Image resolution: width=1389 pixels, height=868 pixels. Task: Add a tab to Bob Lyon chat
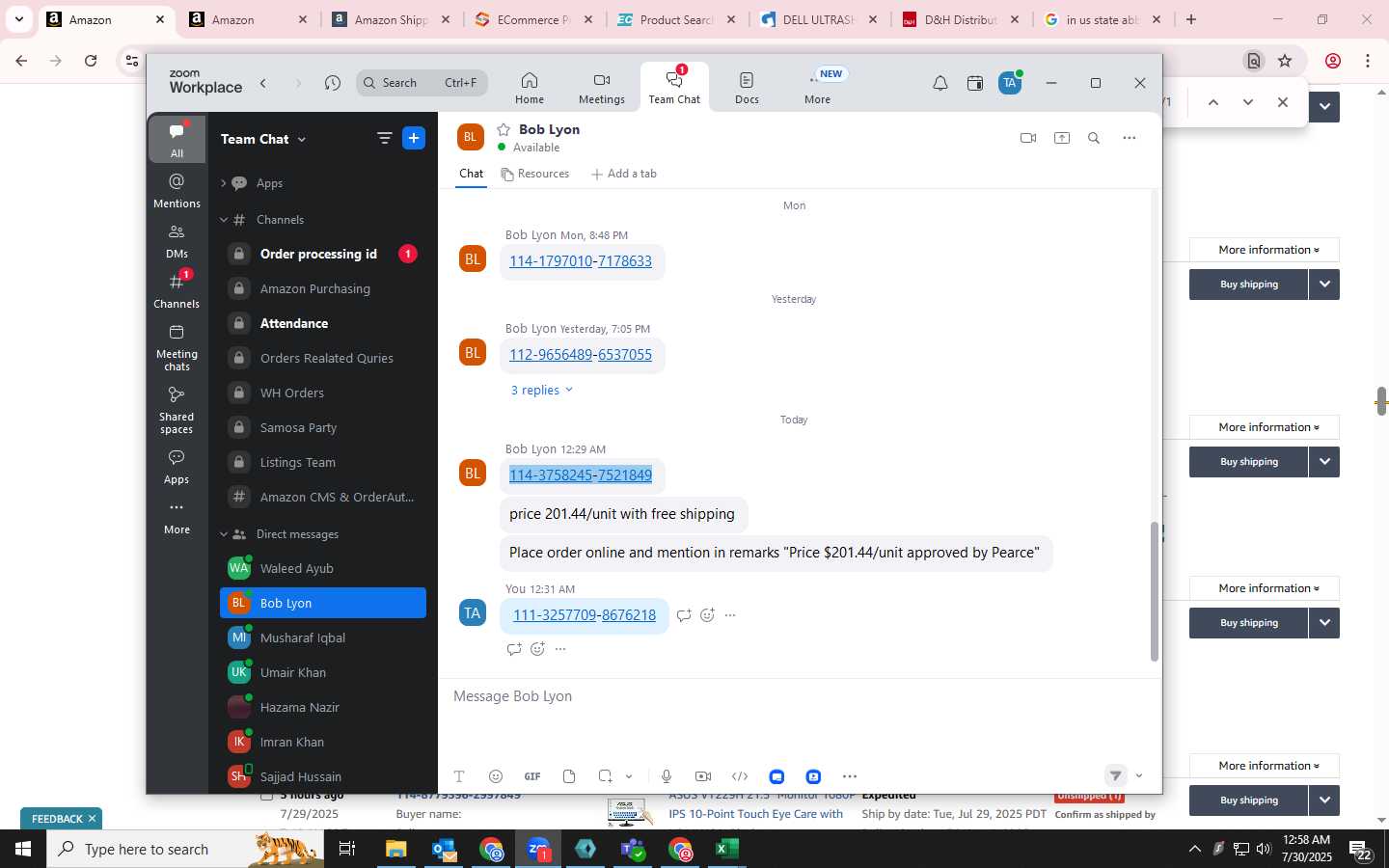point(624,174)
